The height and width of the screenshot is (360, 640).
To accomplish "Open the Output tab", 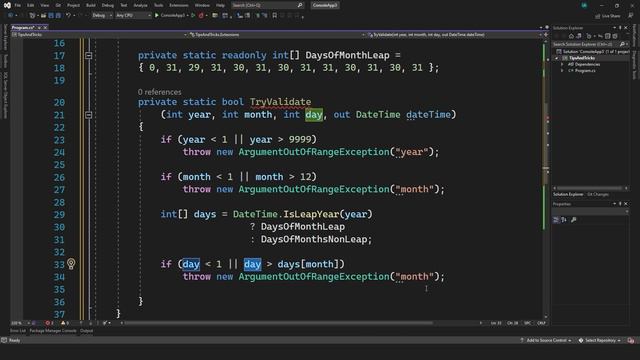I will pyautogui.click(x=87, y=331).
